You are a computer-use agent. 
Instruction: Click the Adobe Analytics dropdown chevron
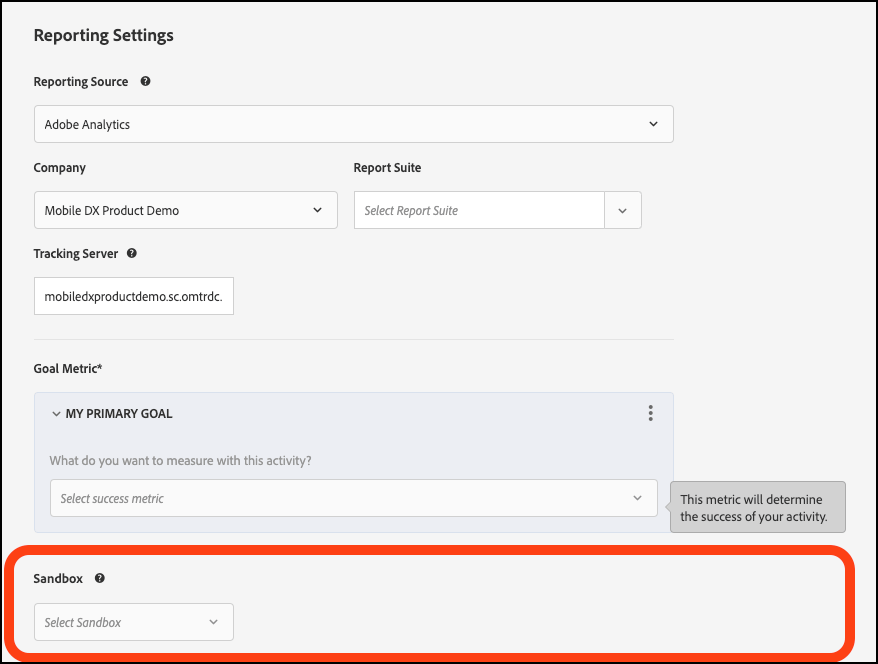coord(653,123)
